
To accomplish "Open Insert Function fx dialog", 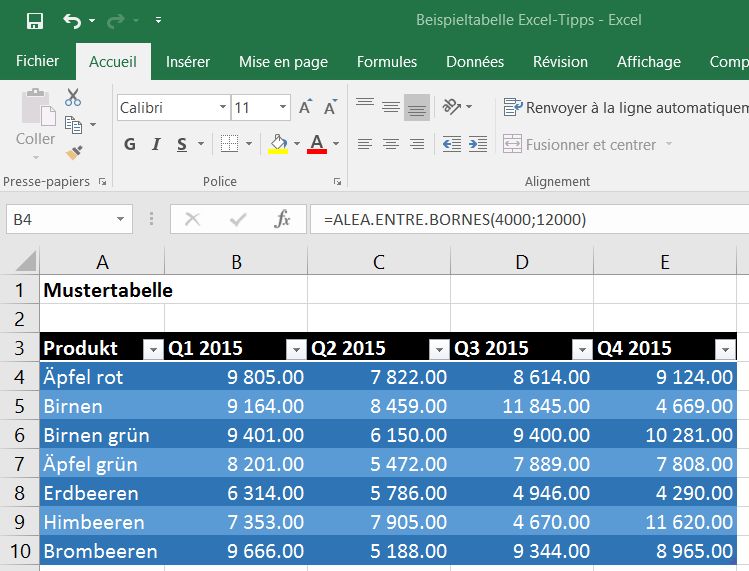I will coord(282,219).
